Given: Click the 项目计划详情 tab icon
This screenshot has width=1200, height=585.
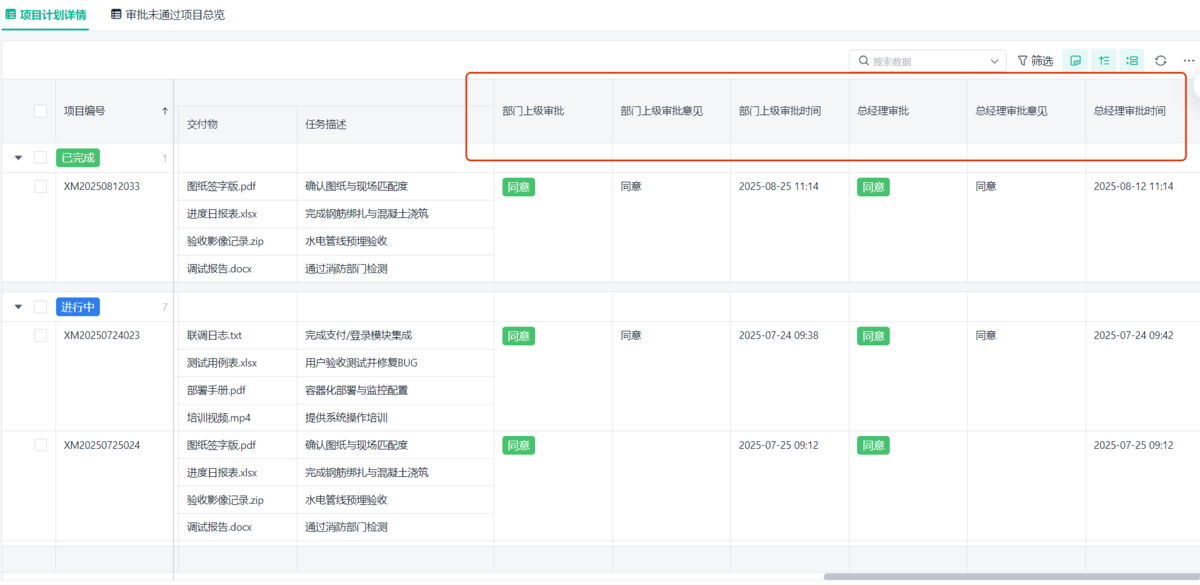Looking at the screenshot, I should click(x=11, y=15).
